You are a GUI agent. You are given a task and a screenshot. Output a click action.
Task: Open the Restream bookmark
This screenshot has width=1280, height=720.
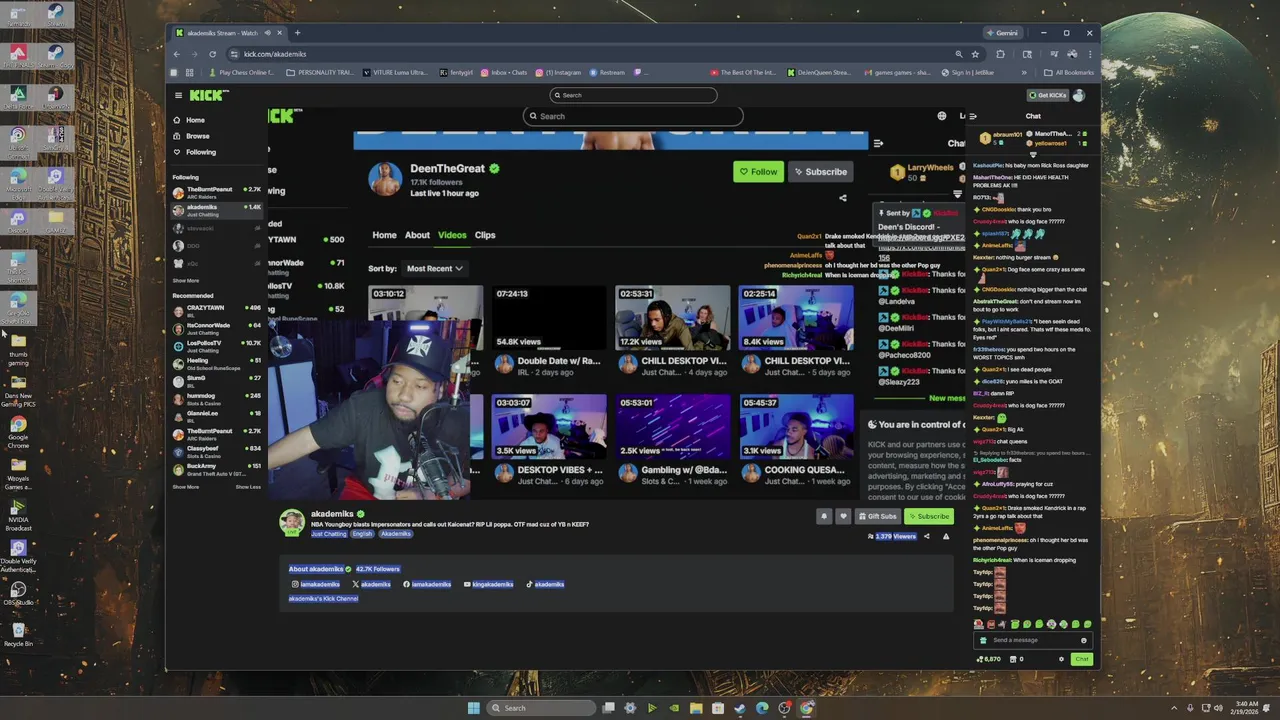point(606,72)
